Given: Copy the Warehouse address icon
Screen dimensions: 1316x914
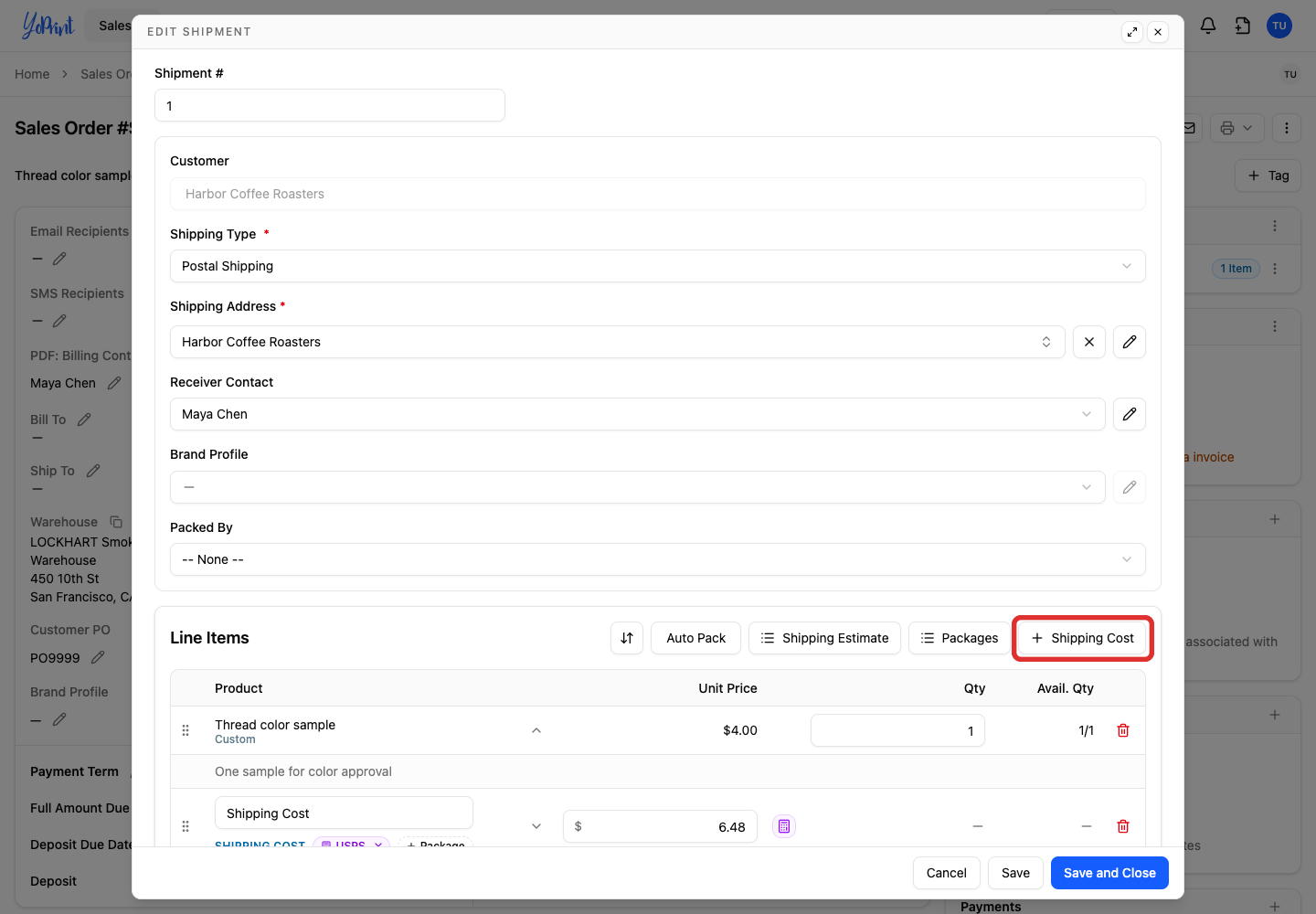Looking at the screenshot, I should [116, 522].
